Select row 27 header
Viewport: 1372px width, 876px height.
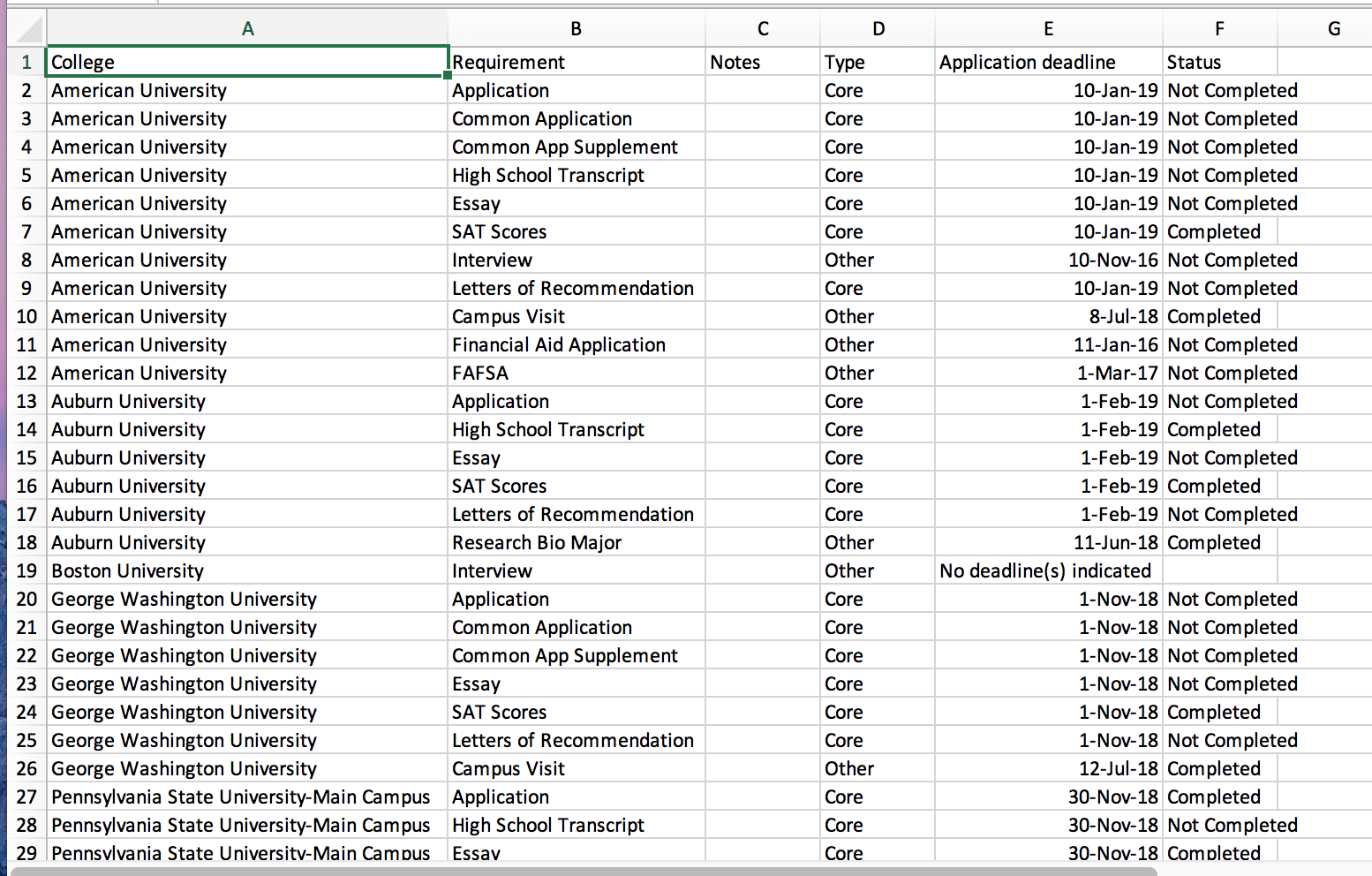[x=26, y=797]
